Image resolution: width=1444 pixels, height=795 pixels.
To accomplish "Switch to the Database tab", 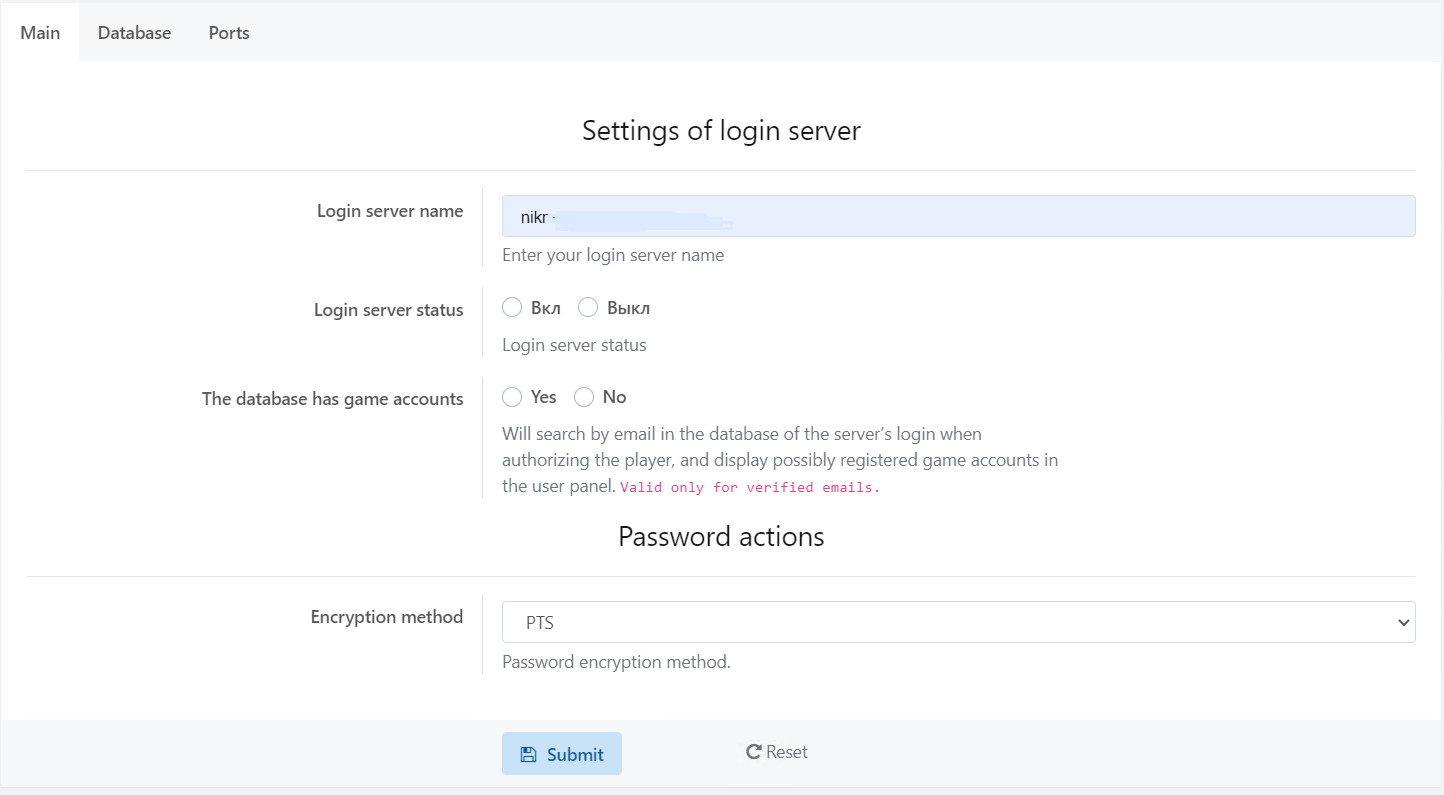I will [134, 33].
